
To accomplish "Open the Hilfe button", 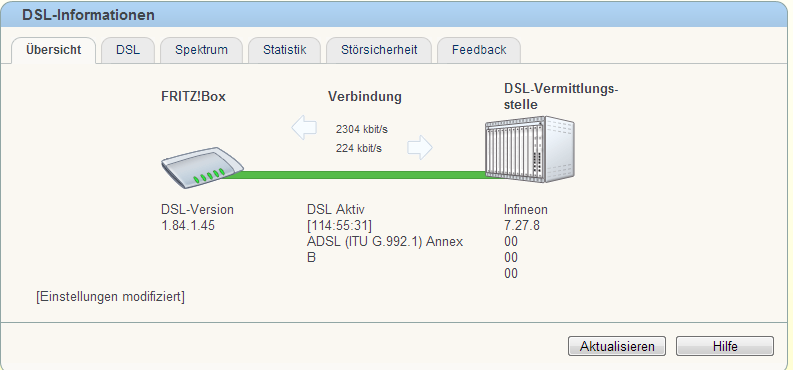I will pos(725,346).
